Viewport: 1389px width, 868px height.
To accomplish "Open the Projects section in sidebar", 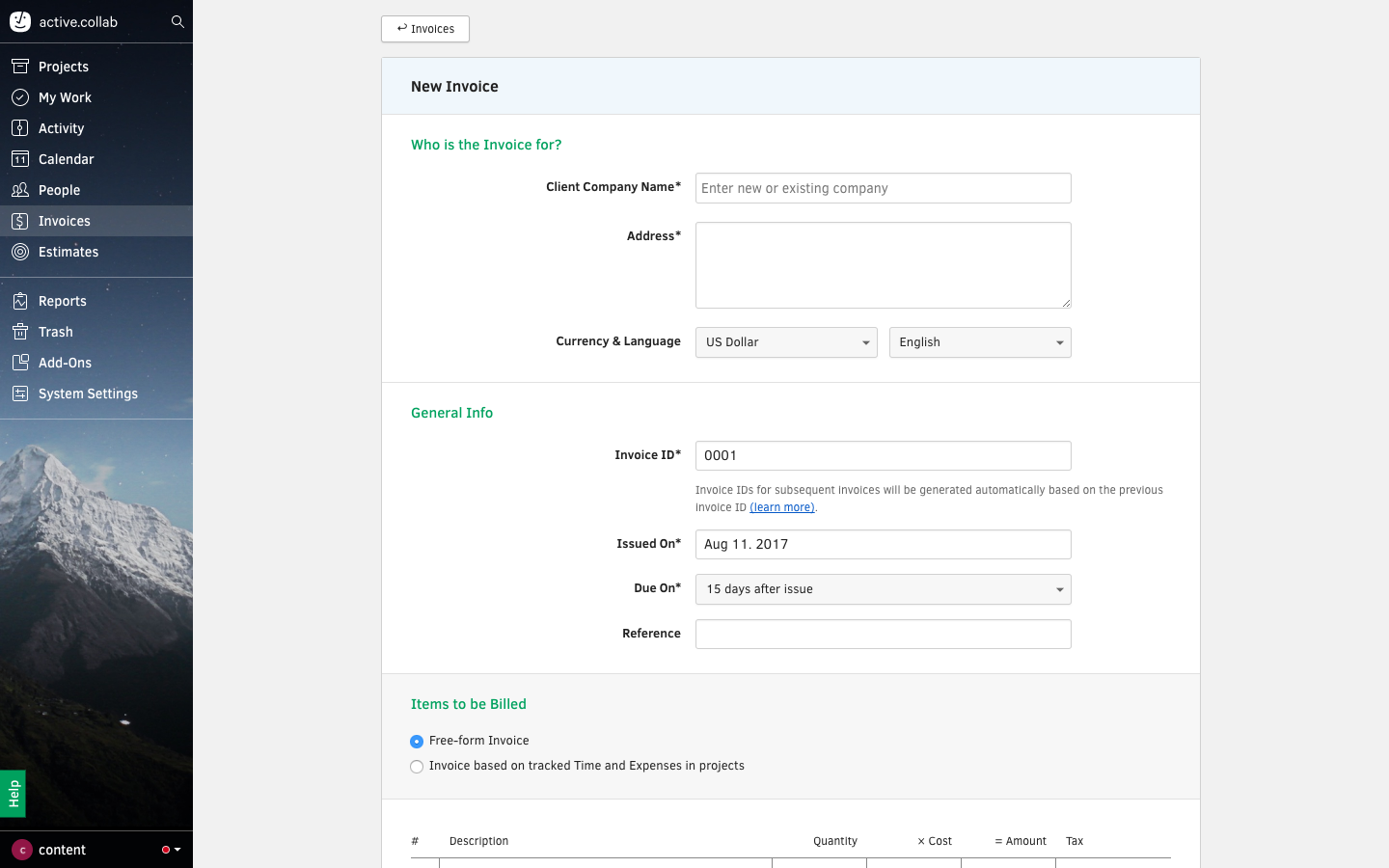I will tap(20, 66).
